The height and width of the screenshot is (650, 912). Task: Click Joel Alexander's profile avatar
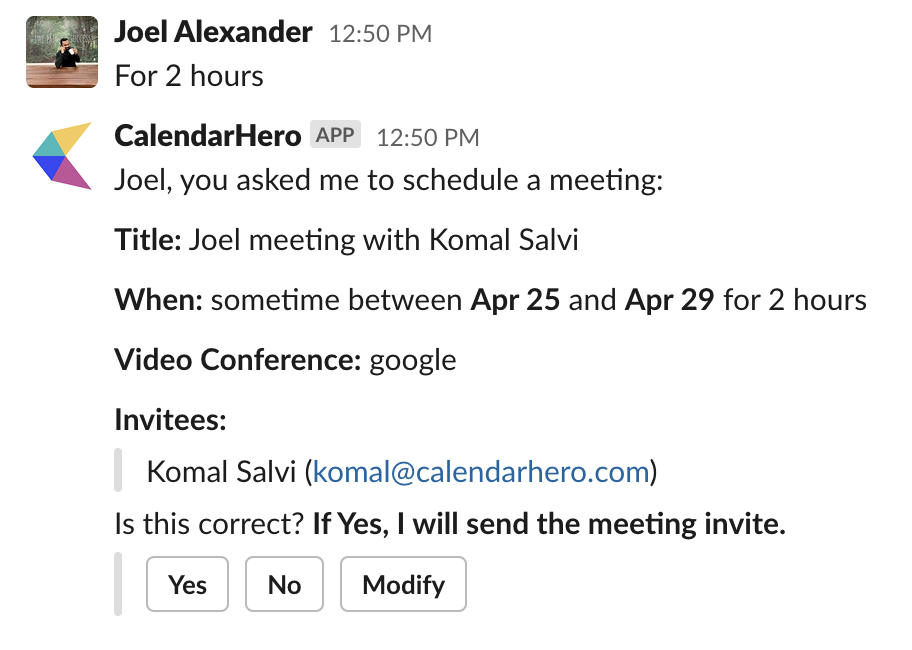(x=61, y=52)
